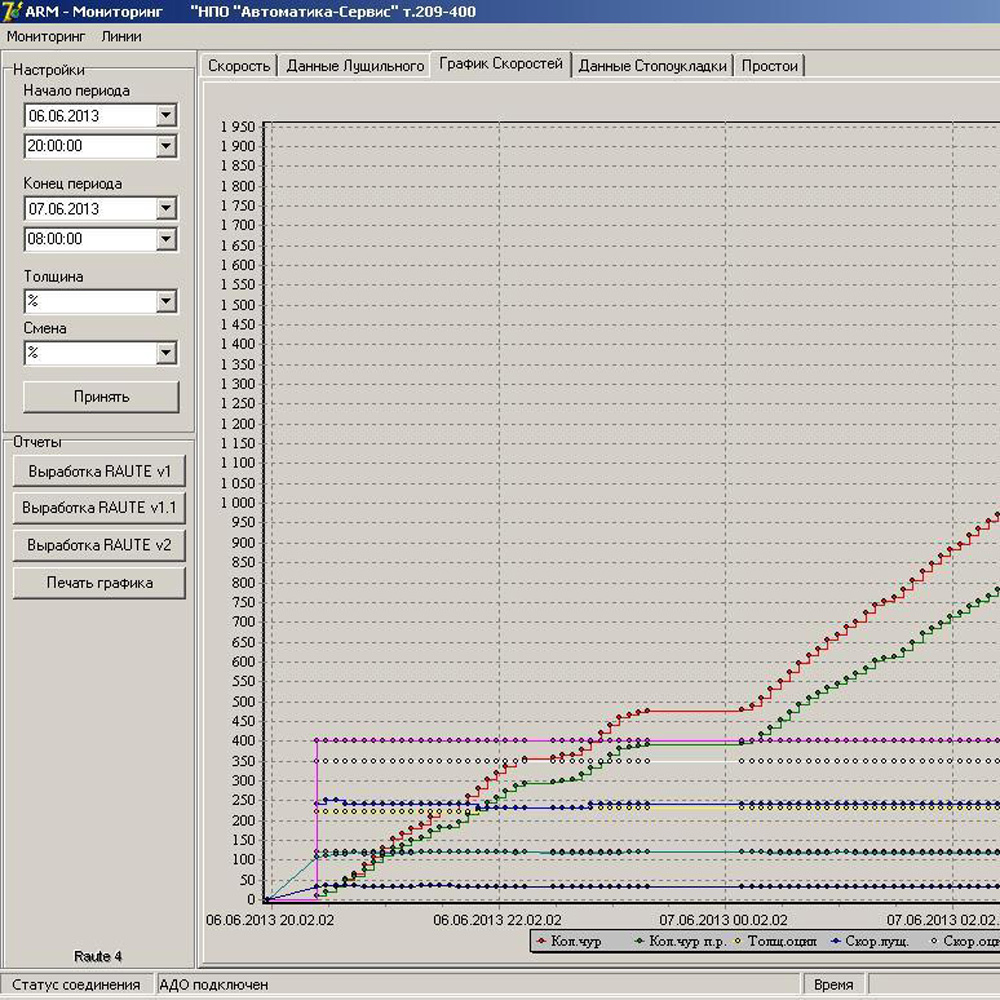Click the Статус соединения status bar label
Viewport: 1000px width, 1000px height.
tap(76, 985)
